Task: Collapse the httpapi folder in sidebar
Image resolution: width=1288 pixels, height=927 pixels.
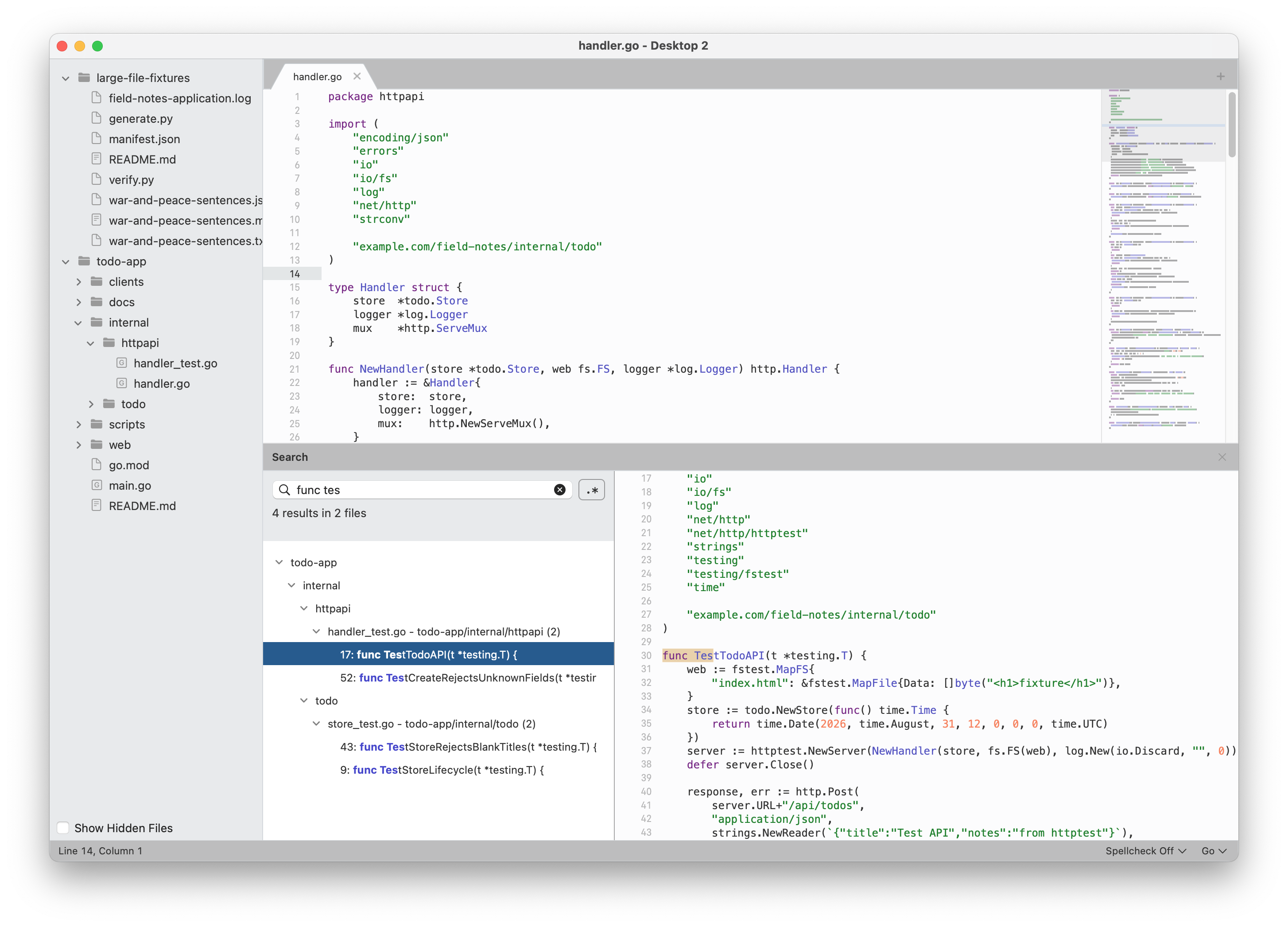Action: click(91, 344)
